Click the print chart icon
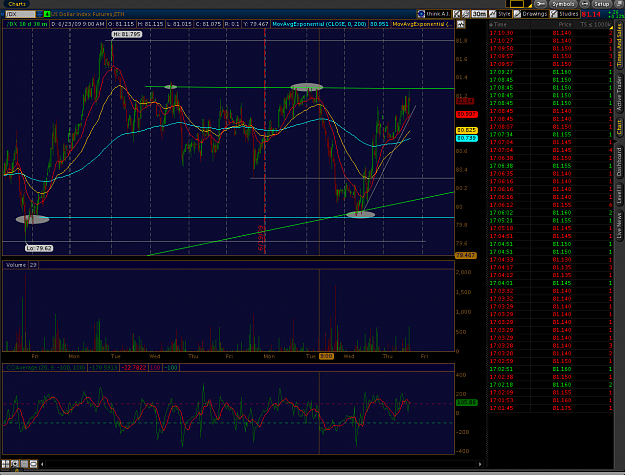This screenshot has height=475, width=625. 466,14
